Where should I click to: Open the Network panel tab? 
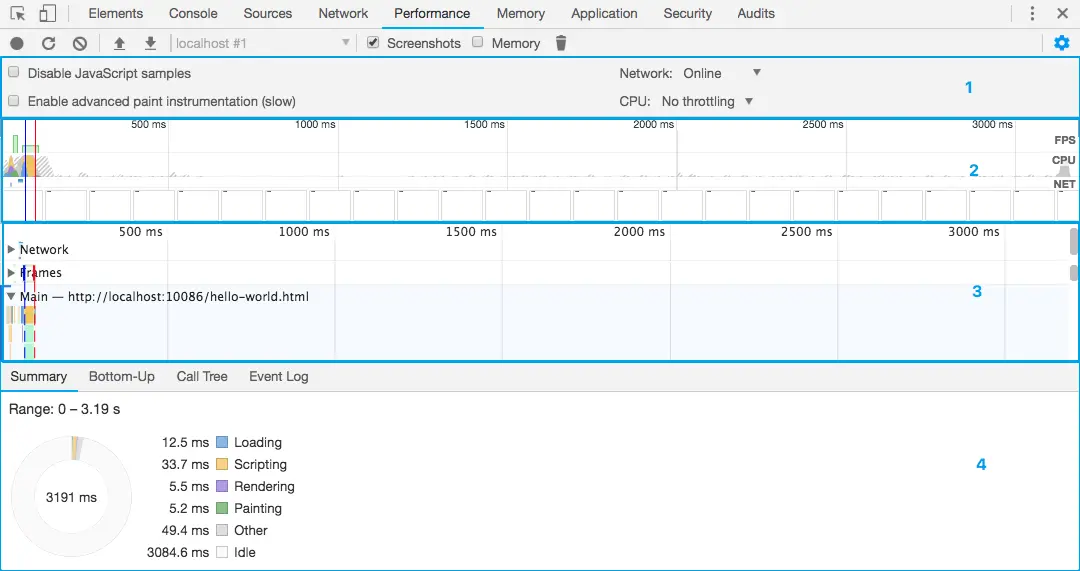[343, 14]
